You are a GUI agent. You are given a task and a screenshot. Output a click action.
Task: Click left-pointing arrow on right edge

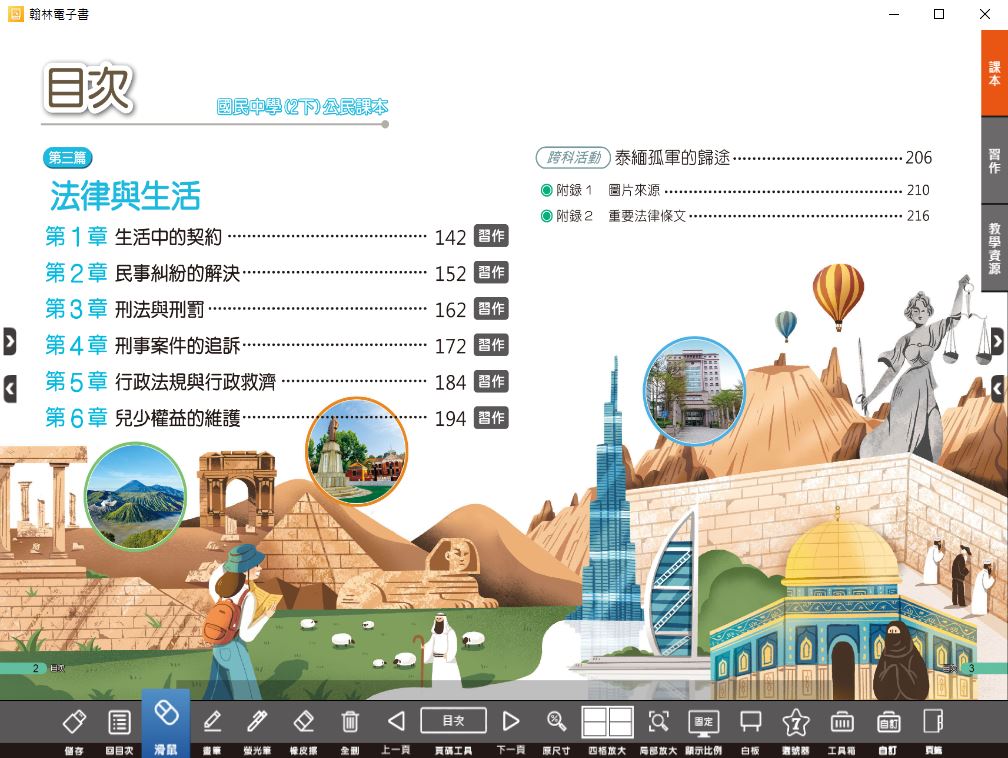[x=997, y=389]
